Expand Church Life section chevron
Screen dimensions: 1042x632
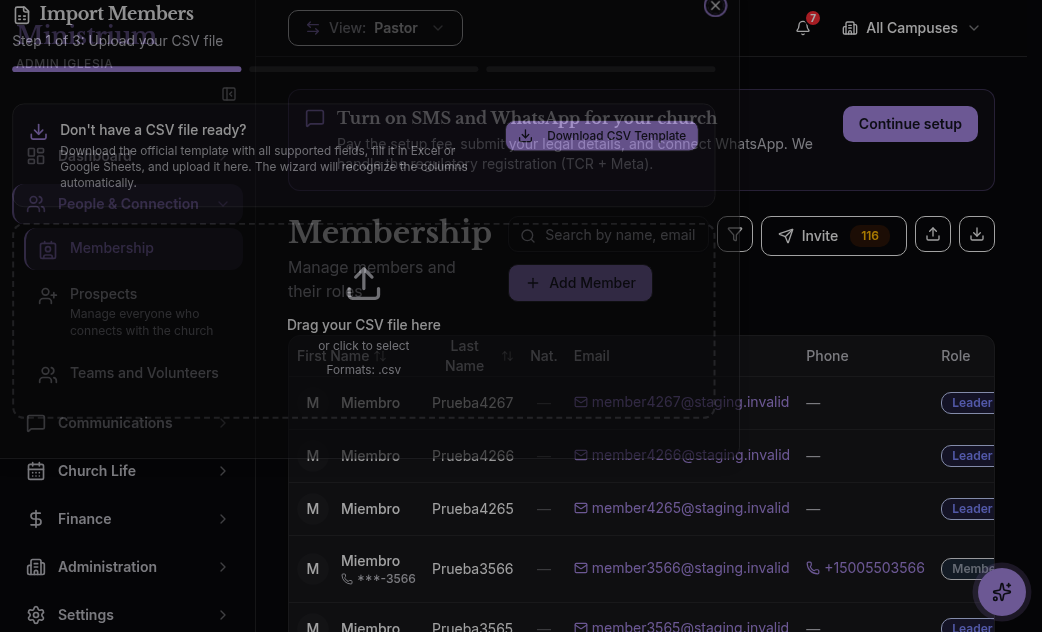(x=223, y=471)
